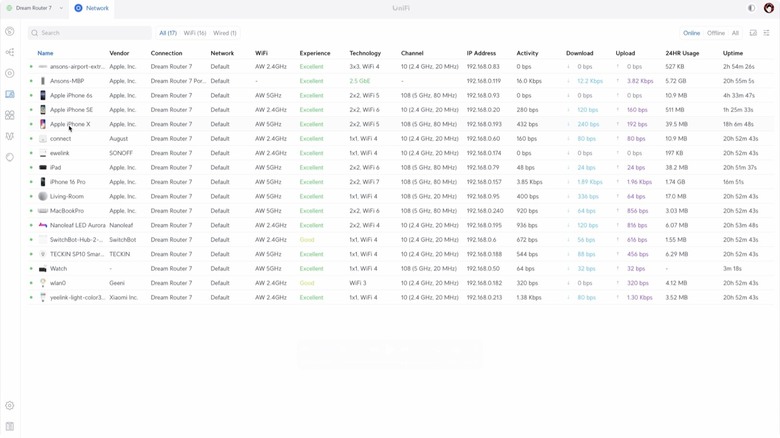
Task: Click the yeelink-light device icon
Action: [43, 297]
